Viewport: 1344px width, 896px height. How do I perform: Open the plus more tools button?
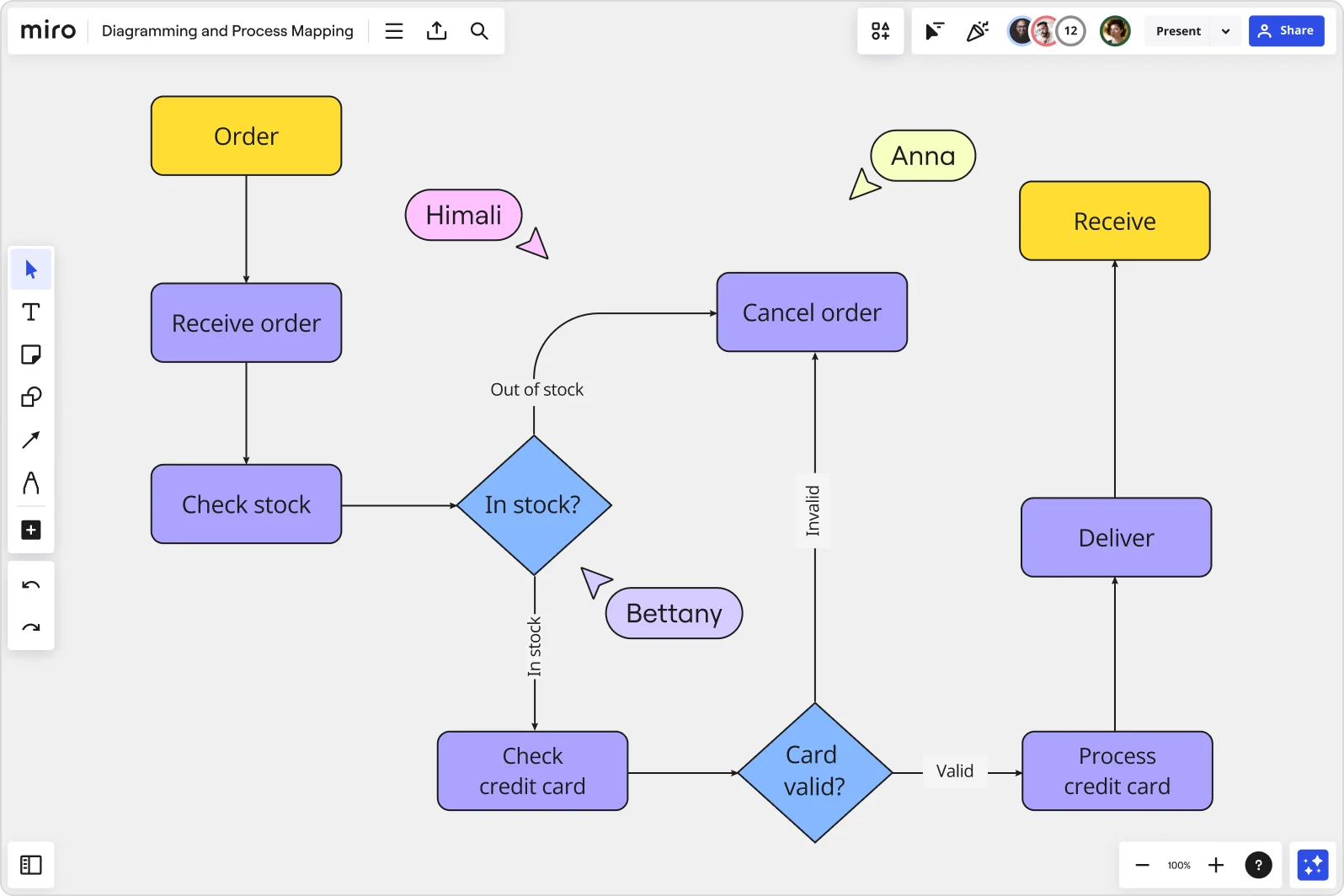(x=31, y=530)
